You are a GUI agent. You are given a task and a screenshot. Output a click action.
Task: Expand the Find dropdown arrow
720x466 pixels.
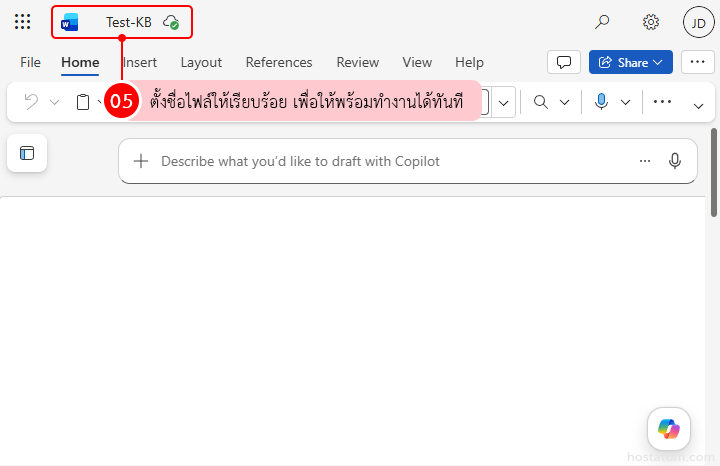564,102
